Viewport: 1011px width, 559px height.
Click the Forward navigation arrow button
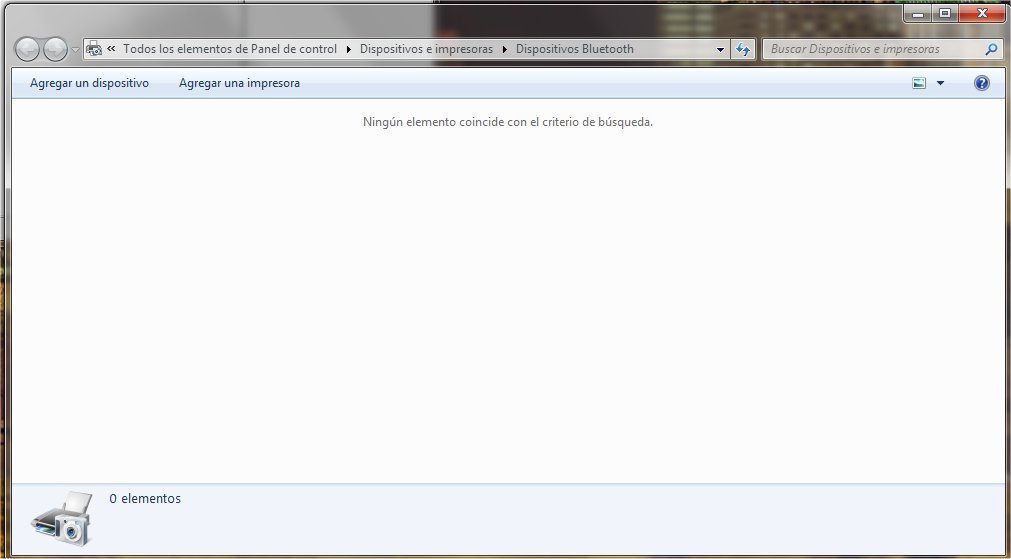pos(56,49)
